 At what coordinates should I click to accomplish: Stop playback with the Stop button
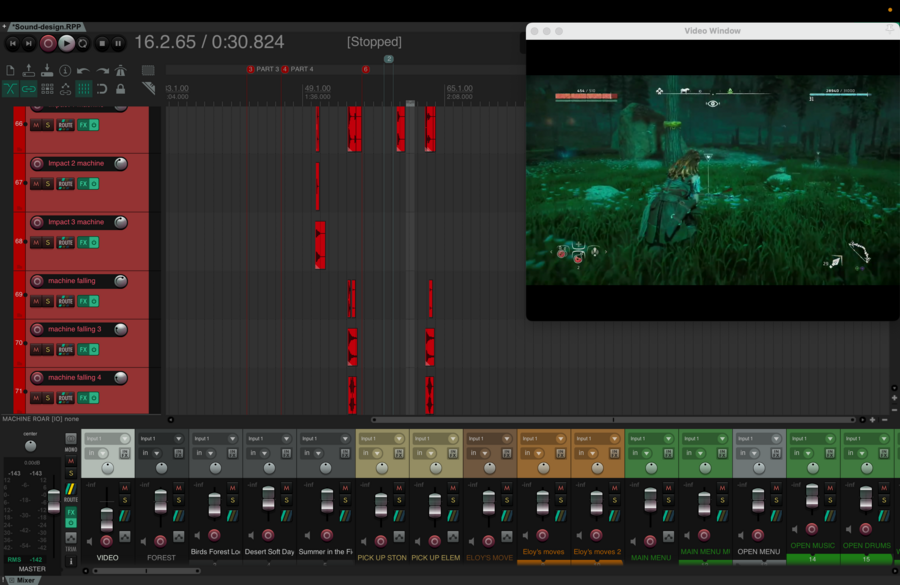(102, 43)
